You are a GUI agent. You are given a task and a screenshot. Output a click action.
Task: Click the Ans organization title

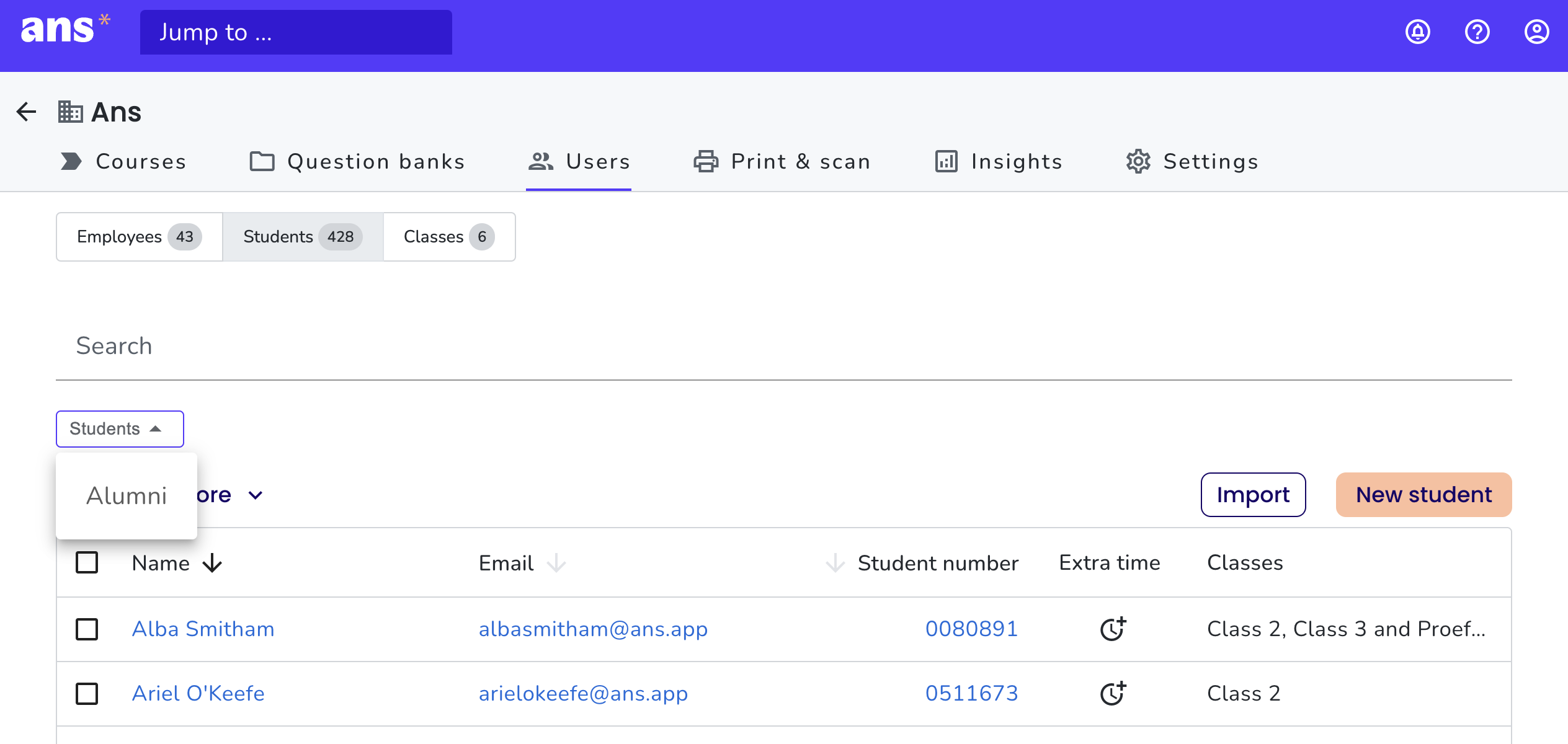click(116, 112)
